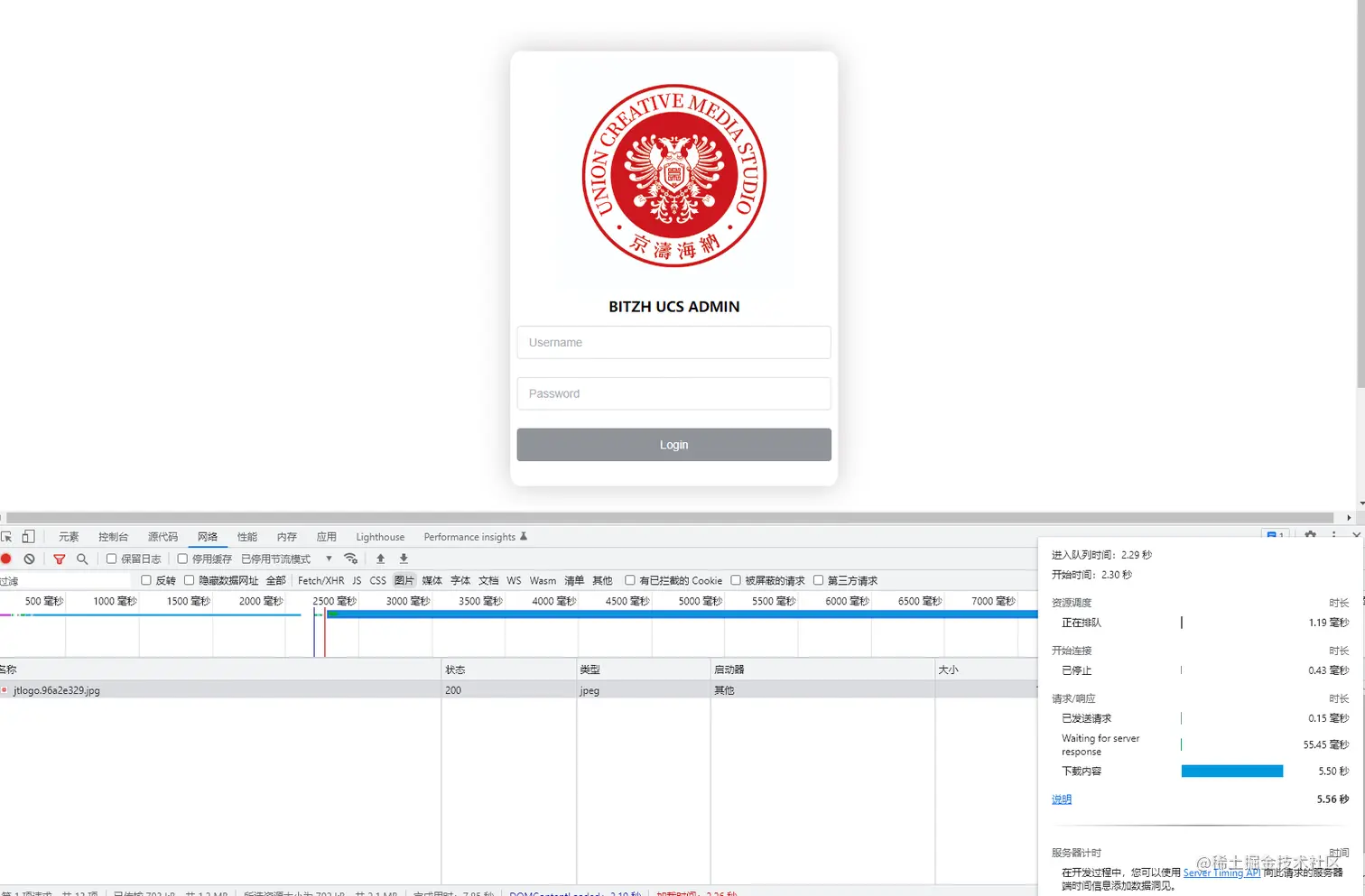Click the Union Creative Media Studio logo
The width and height of the screenshot is (1365, 896).
click(x=674, y=176)
